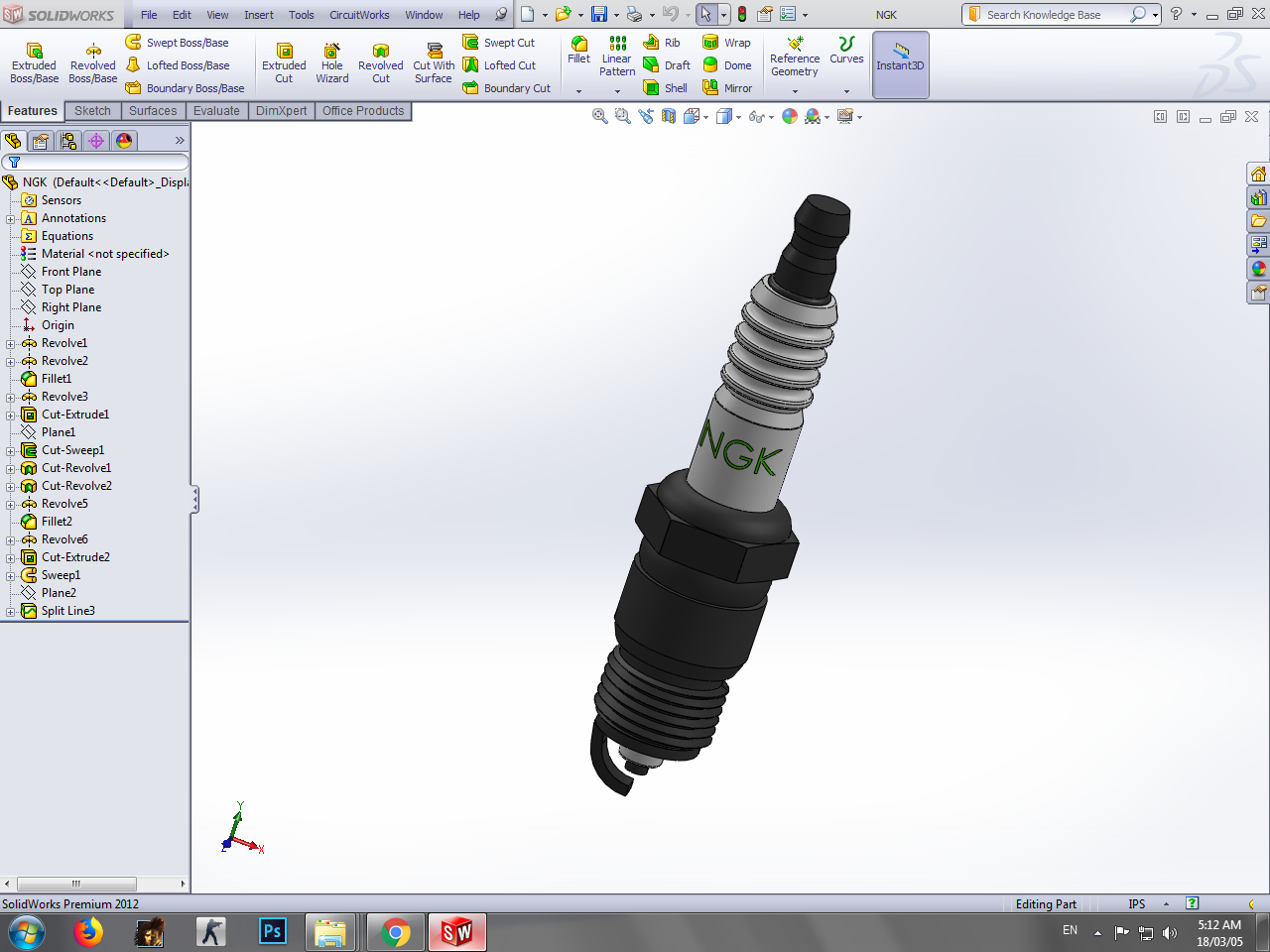Open Photoshop from the taskbar
The width and height of the screenshot is (1270, 952).
(x=272, y=932)
